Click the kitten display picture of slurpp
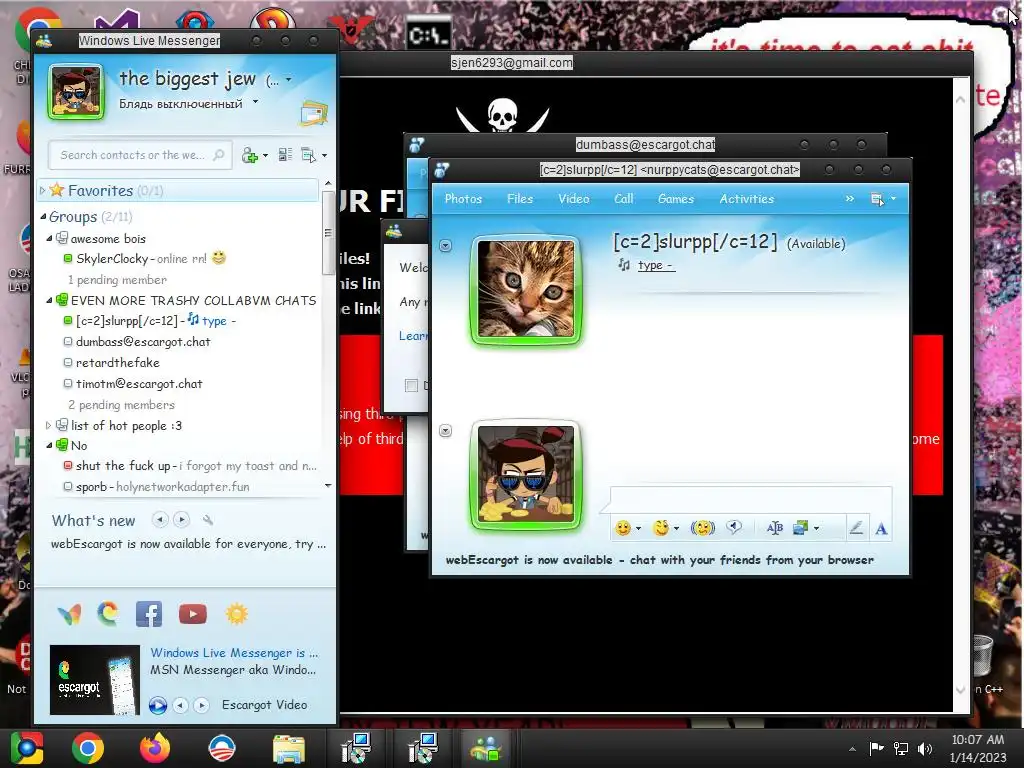Viewport: 1024px width, 768px height. click(x=526, y=289)
